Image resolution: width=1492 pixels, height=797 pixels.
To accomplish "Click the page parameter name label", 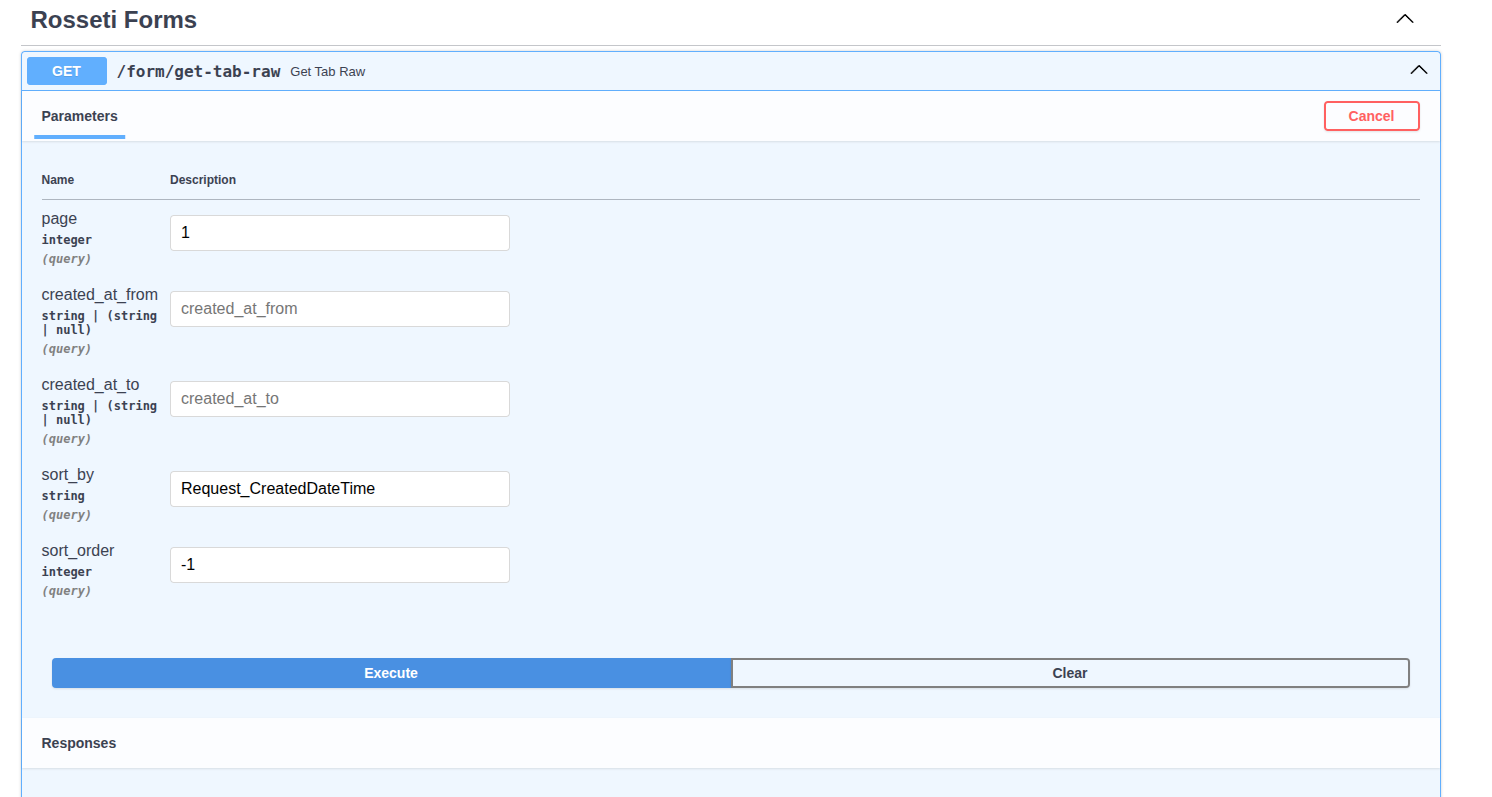I will [x=59, y=219].
